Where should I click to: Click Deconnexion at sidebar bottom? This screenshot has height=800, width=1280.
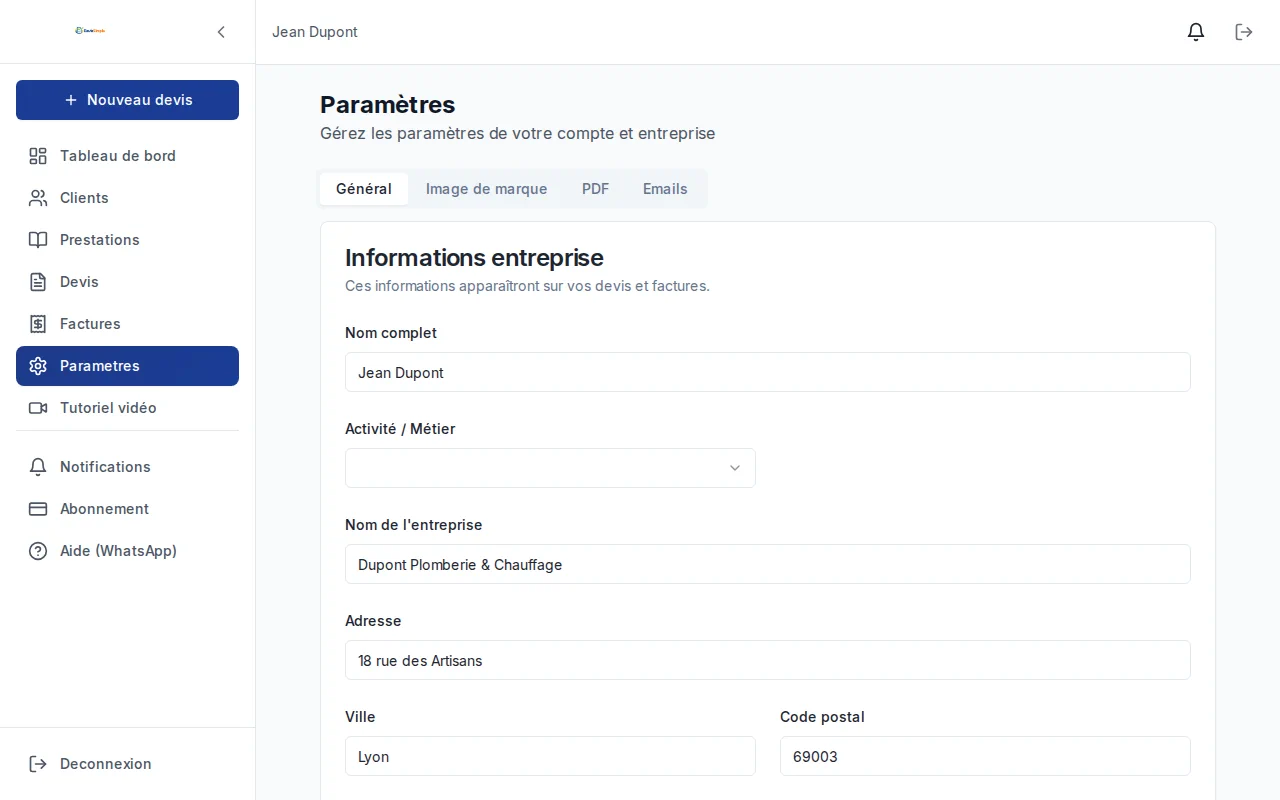[x=127, y=764]
